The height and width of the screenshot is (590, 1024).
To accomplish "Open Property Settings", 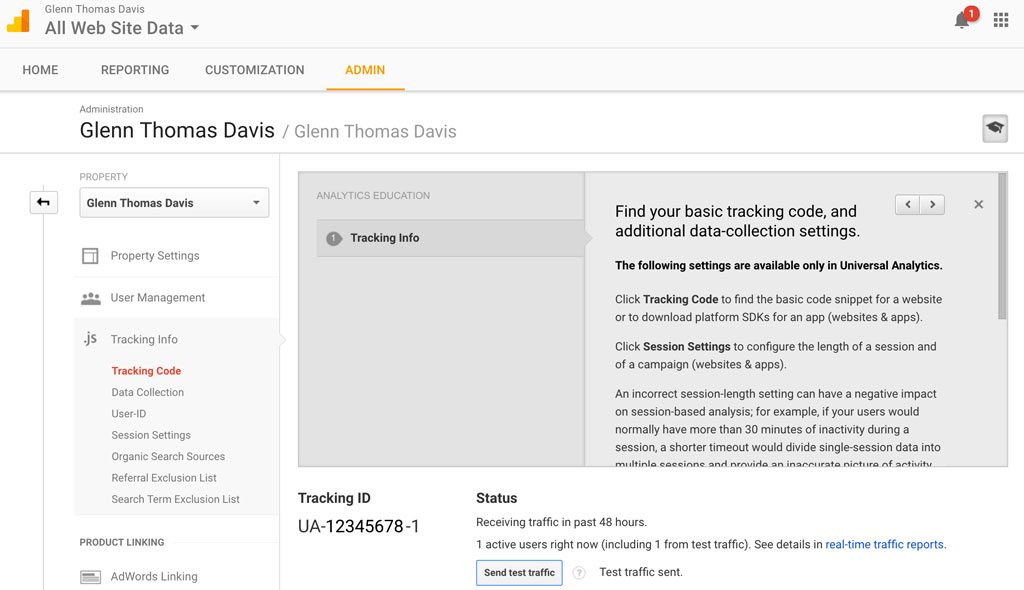I will point(155,255).
